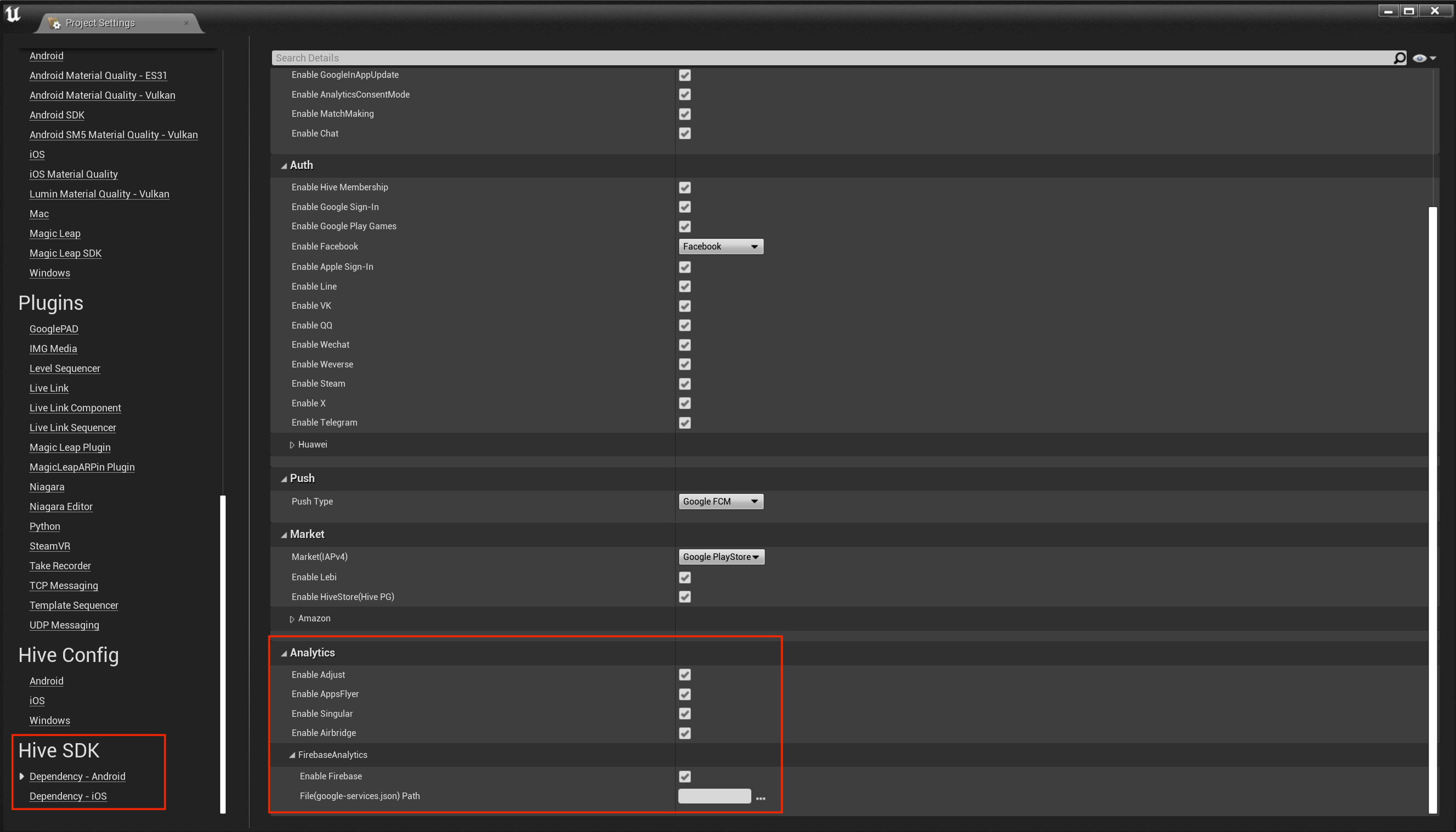Toggle Enable Telegram checkbox
Viewport: 1456px width, 832px height.
pos(684,423)
